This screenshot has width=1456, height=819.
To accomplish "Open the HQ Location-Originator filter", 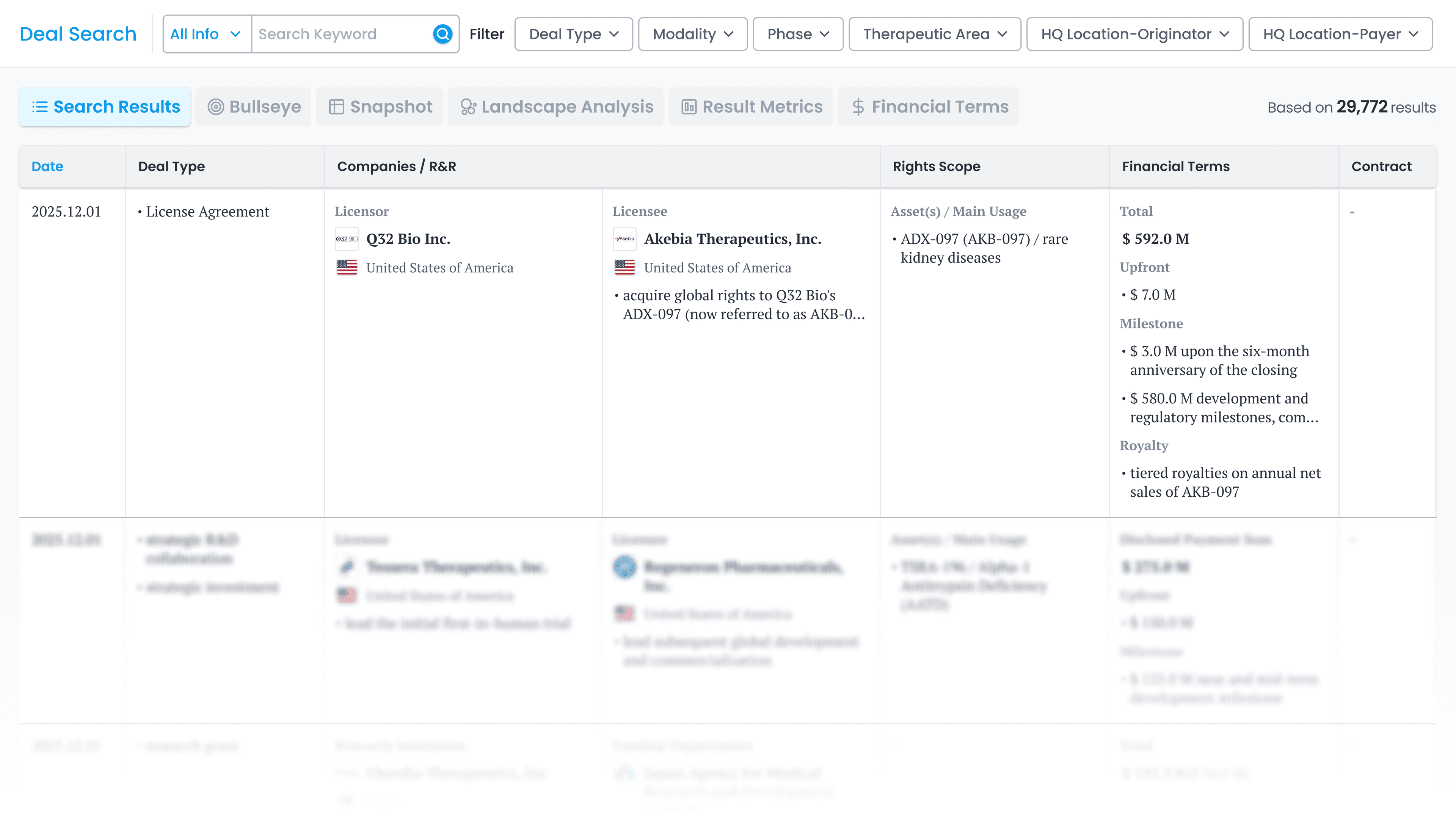I will pyautogui.click(x=1135, y=34).
